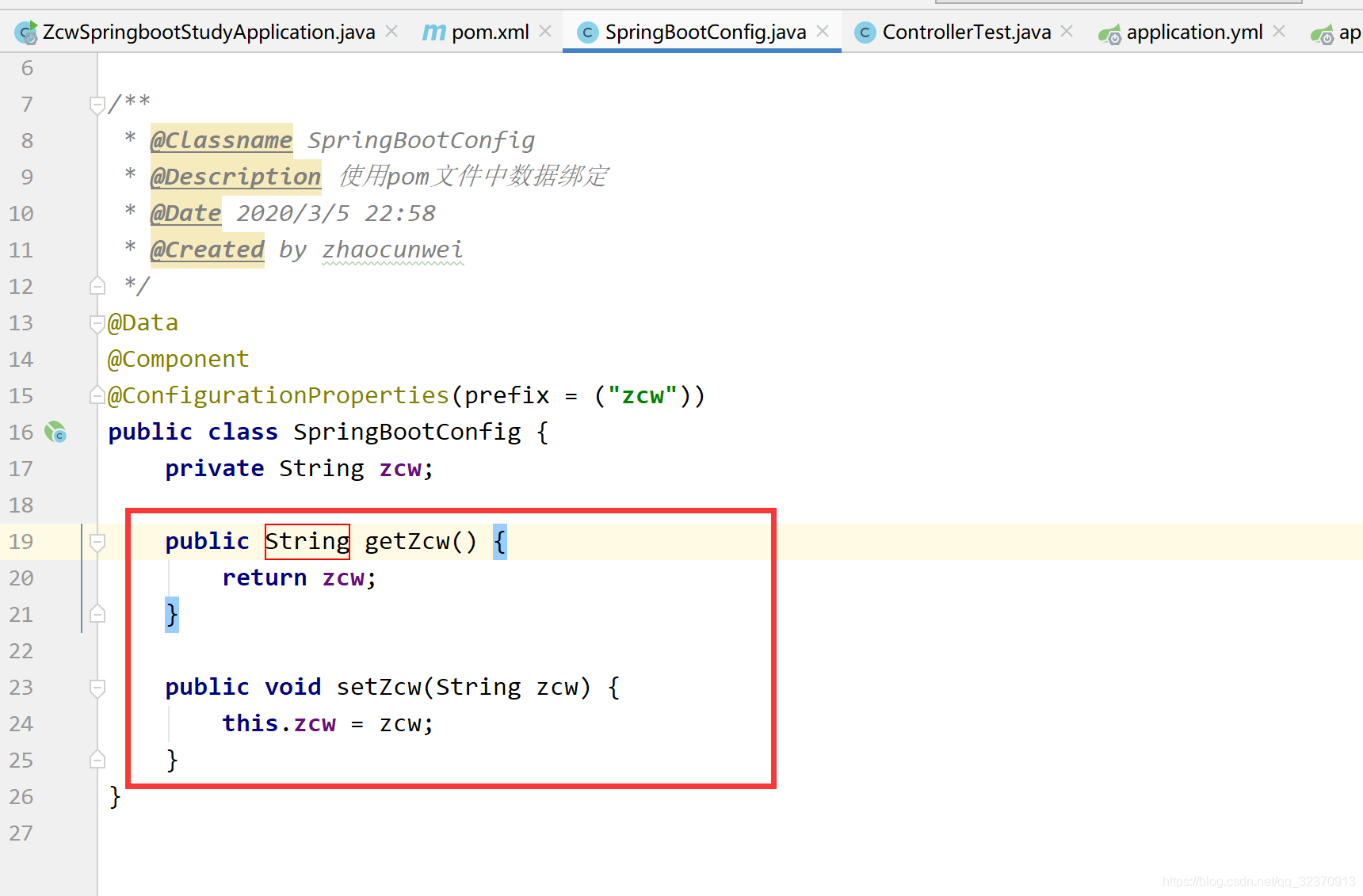Click the class icon on ControllerTest.java tab
This screenshot has height=896, width=1363.
click(x=865, y=32)
